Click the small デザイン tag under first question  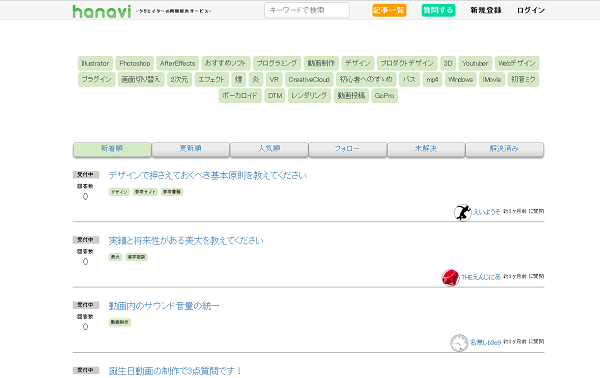[x=119, y=192]
